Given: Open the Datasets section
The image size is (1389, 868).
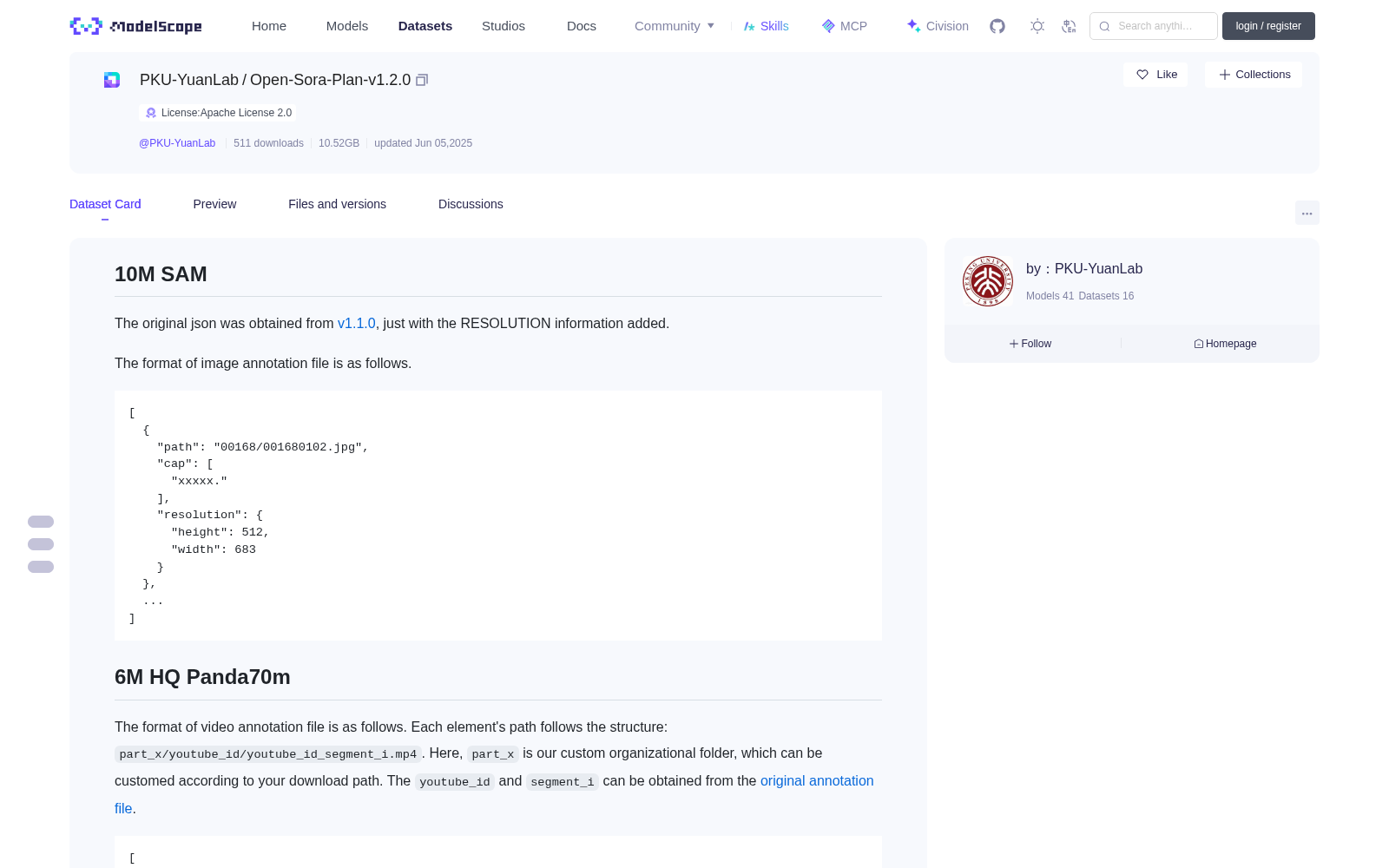Looking at the screenshot, I should [x=425, y=26].
